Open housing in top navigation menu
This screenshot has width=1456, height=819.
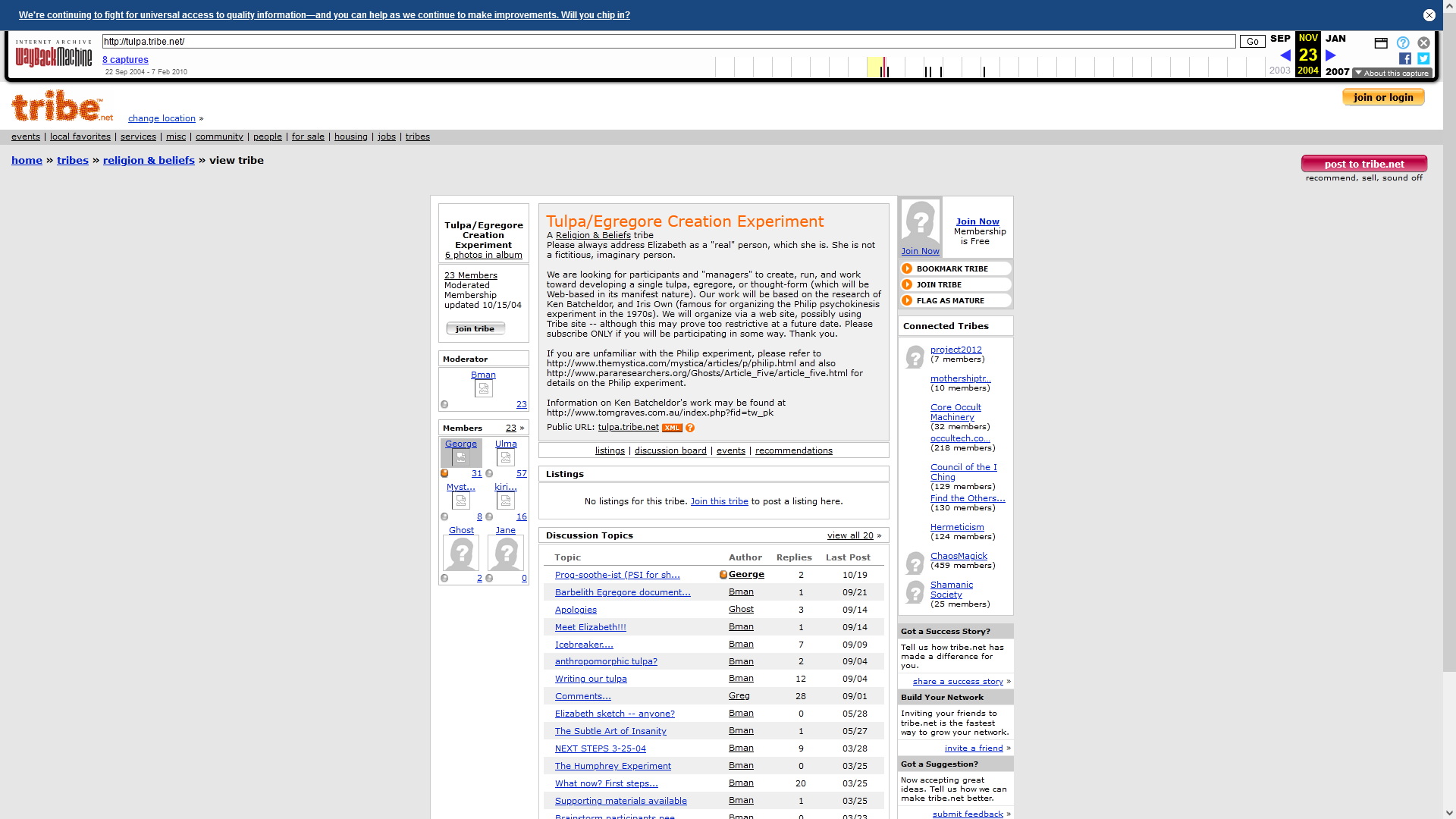click(350, 136)
